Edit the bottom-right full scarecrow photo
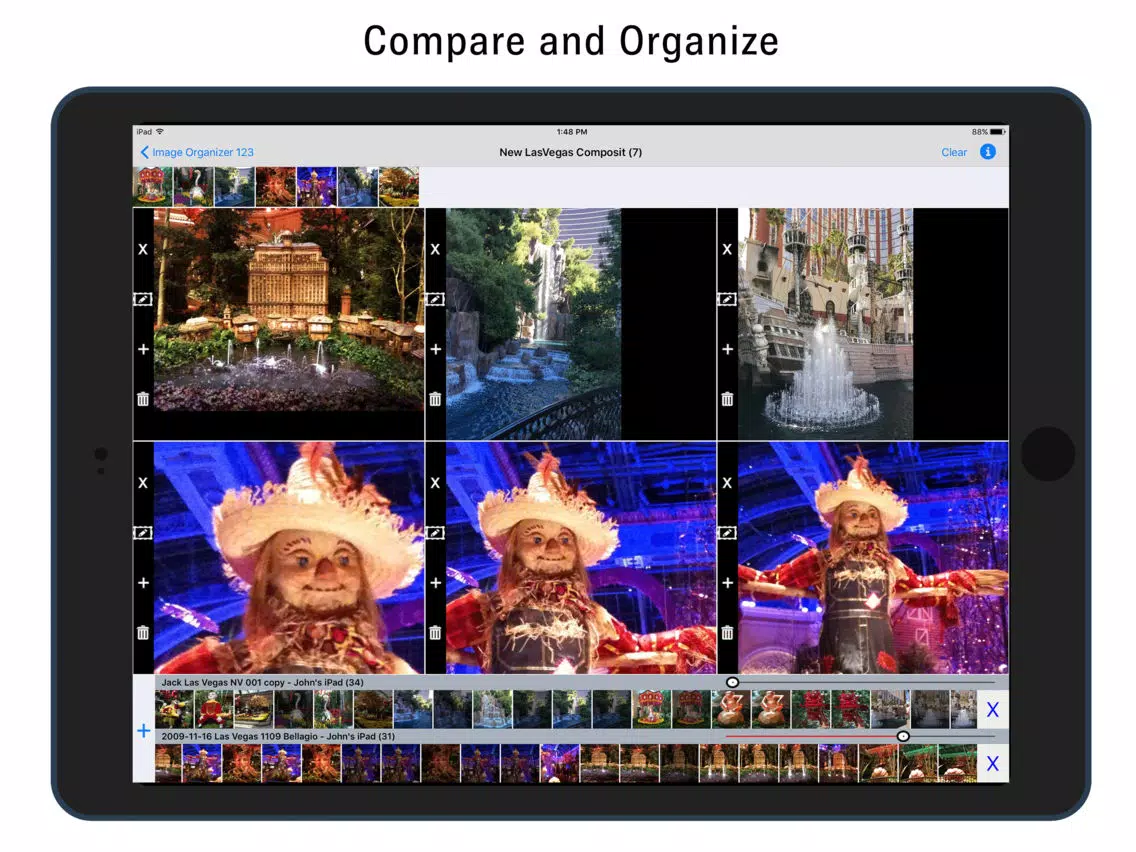This screenshot has height=852, width=1136. coord(727,533)
